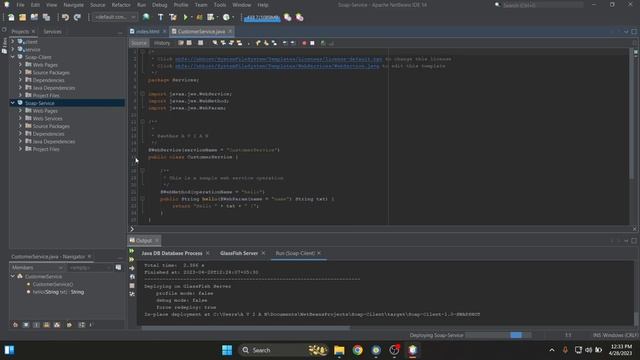Expand the service project node
This screenshot has width=640, height=360.
point(13,49)
